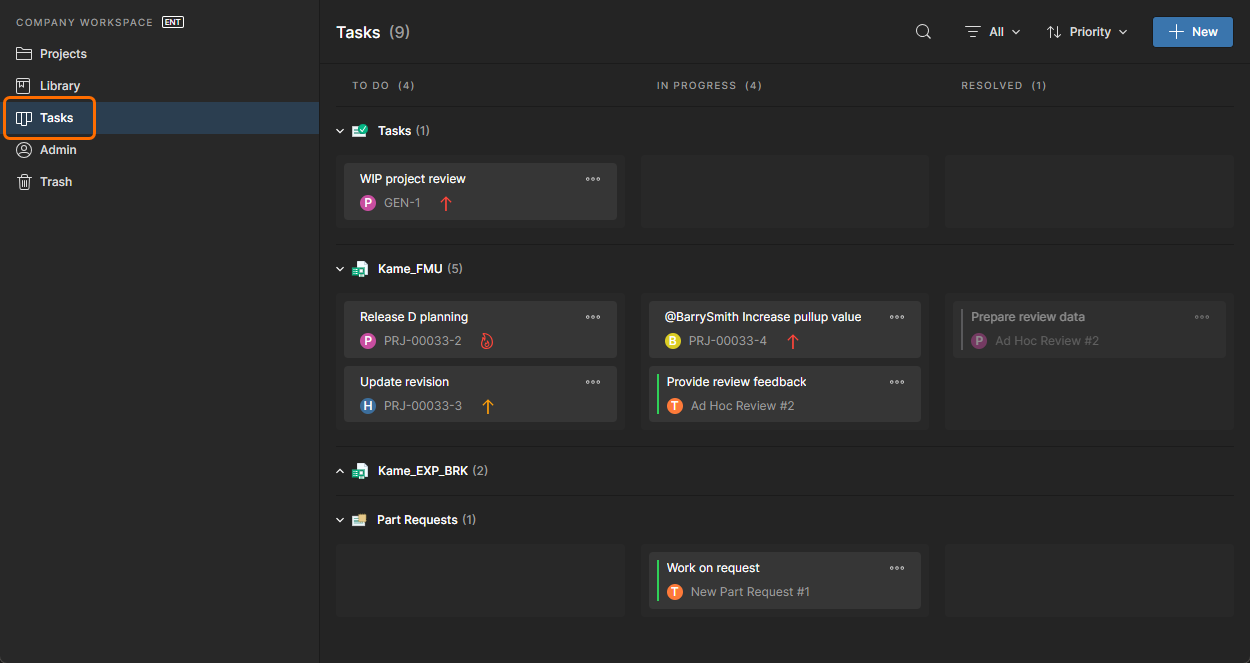Open options menu for Work on request
Viewport: 1250px width, 663px height.
tap(897, 568)
